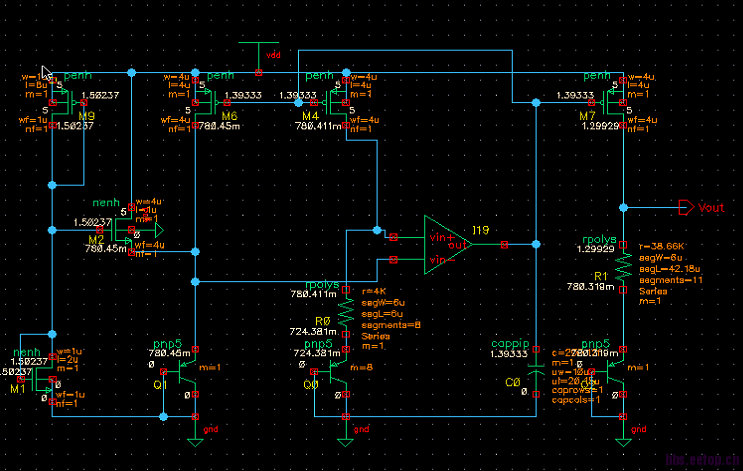Click the vin- input pin of op-amp
Screen dimensions: 743x471
pos(393,260)
